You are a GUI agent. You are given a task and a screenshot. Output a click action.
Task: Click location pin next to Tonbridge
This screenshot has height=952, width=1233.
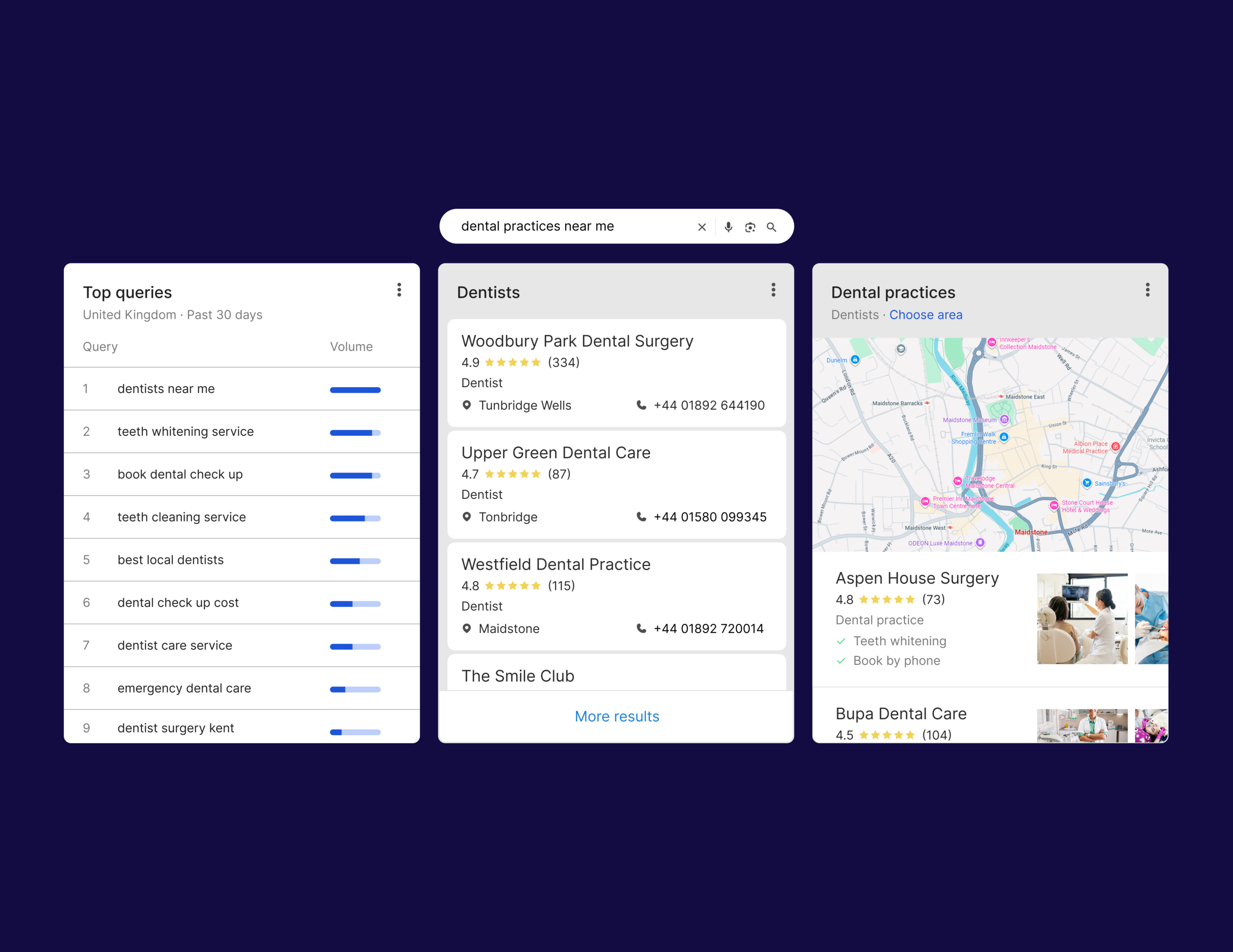tap(467, 517)
